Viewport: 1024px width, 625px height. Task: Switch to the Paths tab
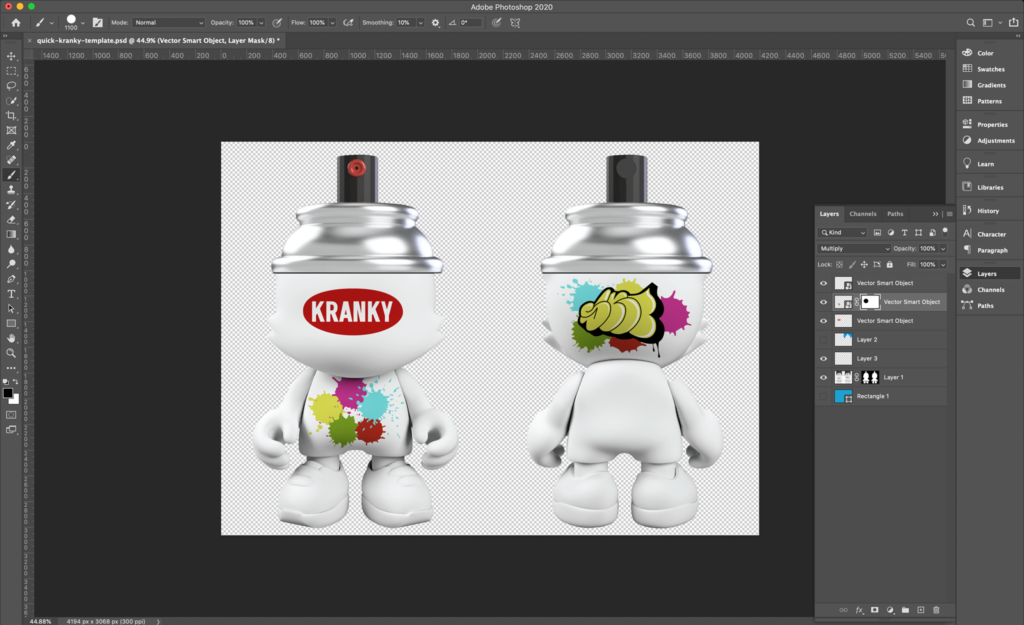895,214
